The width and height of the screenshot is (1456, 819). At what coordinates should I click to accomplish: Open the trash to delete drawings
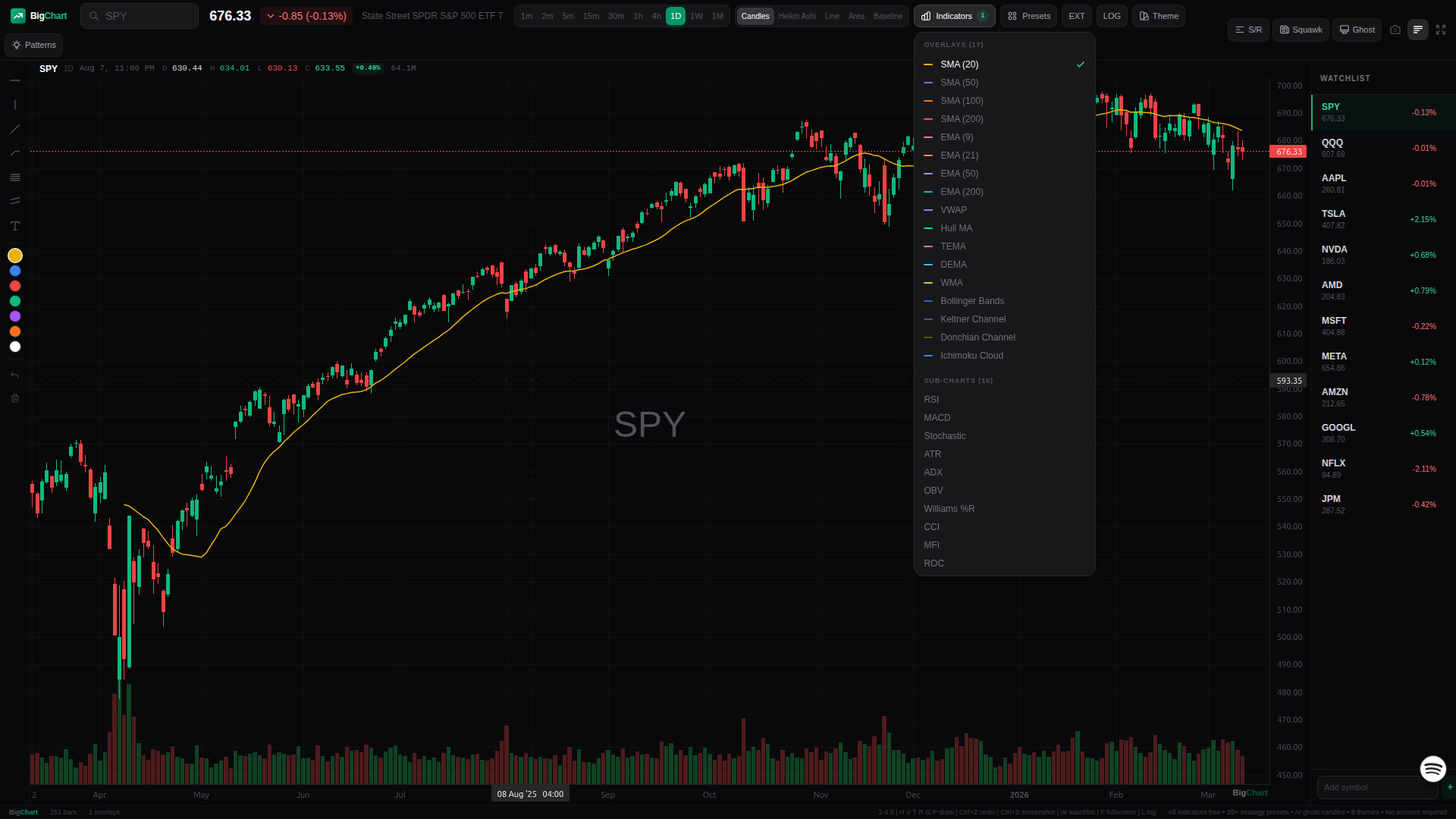[x=14, y=397]
